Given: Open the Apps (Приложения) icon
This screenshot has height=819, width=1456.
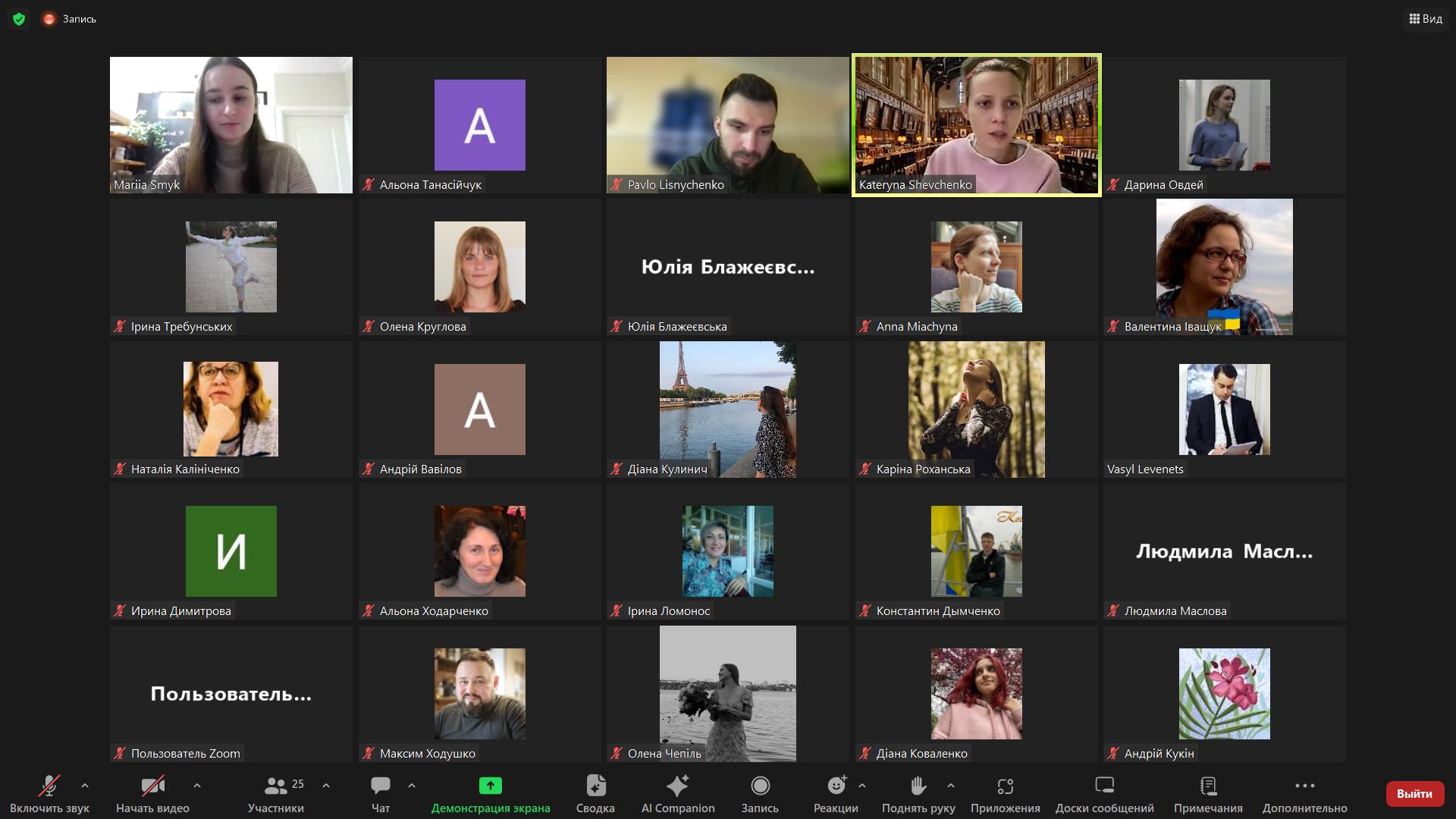Looking at the screenshot, I should (1006, 786).
